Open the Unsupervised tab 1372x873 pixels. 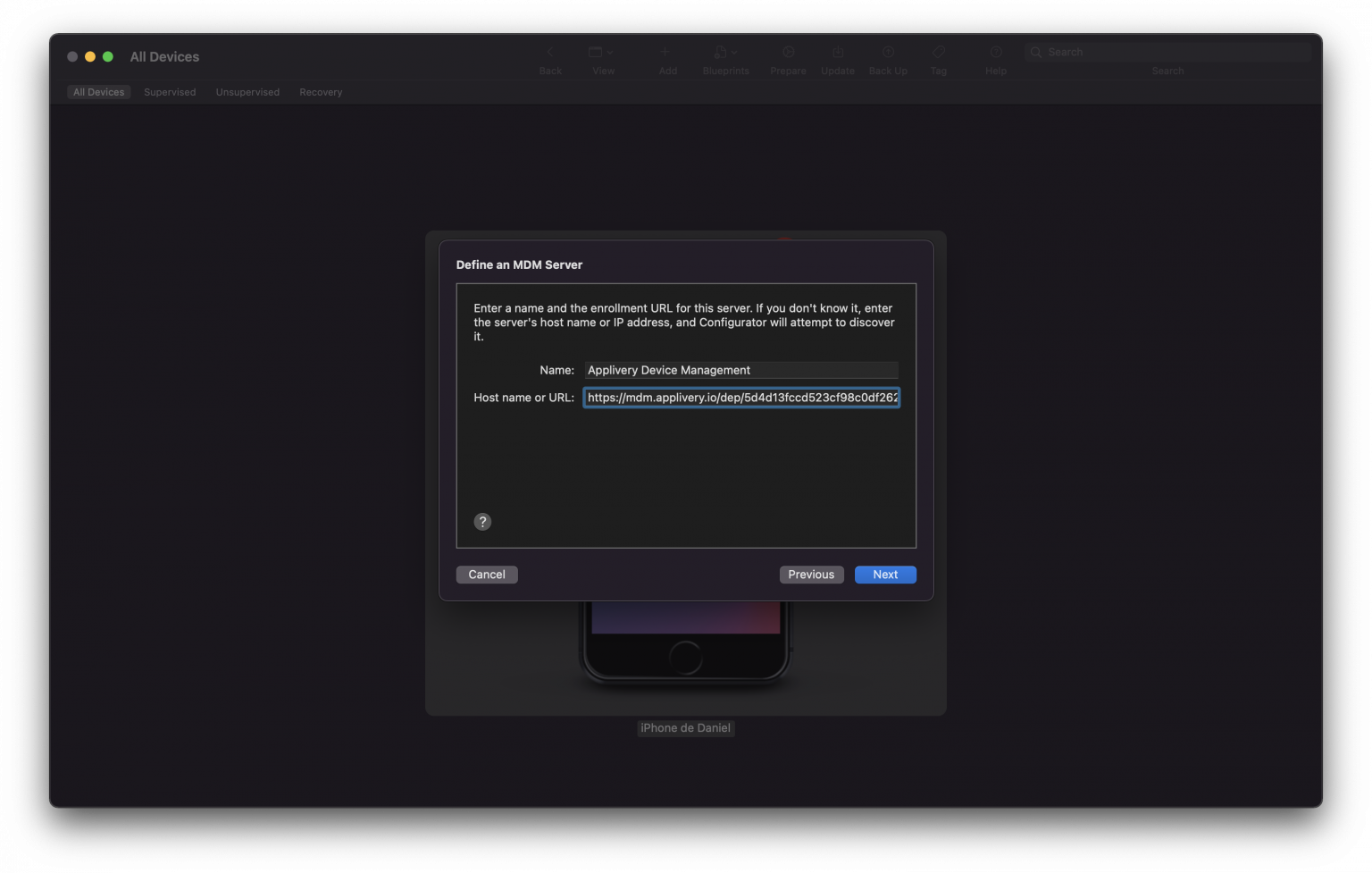point(247,91)
